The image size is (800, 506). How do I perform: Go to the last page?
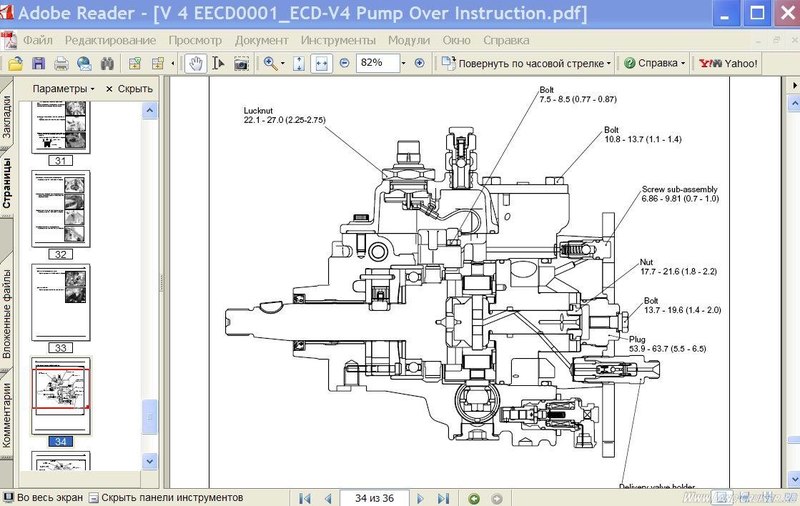click(443, 498)
